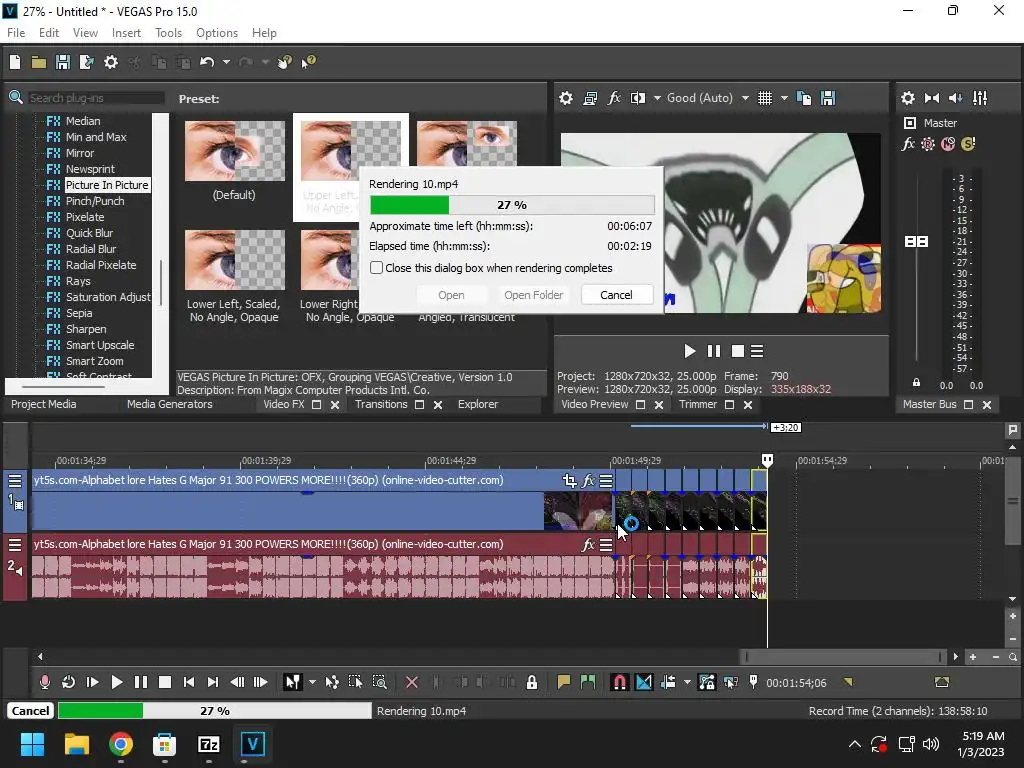The width and height of the screenshot is (1024, 768).
Task: Click the Undo arrow icon
Action: (207, 62)
